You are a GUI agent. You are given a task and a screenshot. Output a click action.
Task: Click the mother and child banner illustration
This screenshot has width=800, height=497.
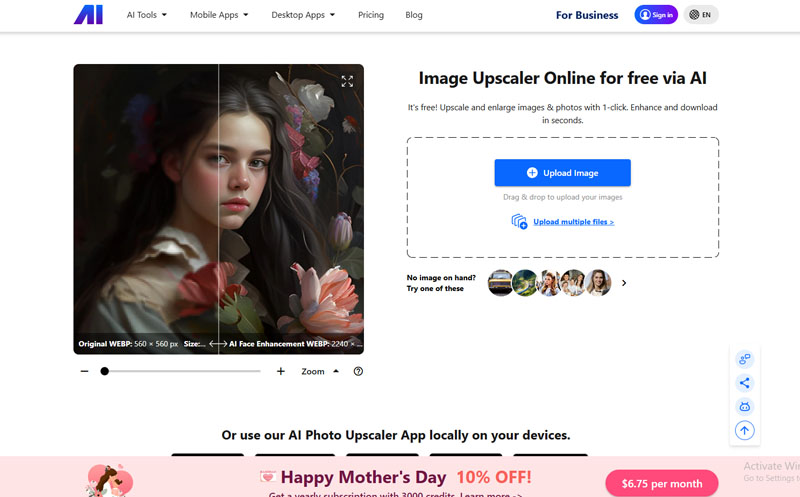tap(109, 480)
